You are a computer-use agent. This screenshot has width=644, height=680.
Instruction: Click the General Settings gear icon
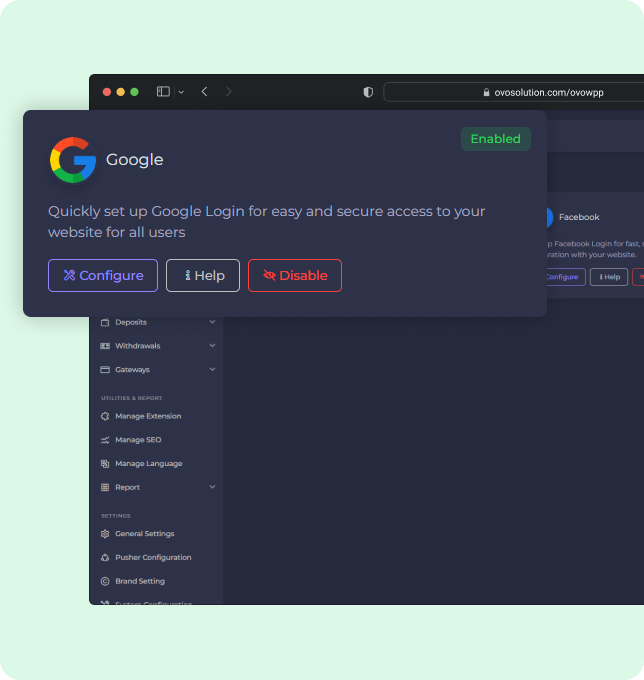(105, 534)
